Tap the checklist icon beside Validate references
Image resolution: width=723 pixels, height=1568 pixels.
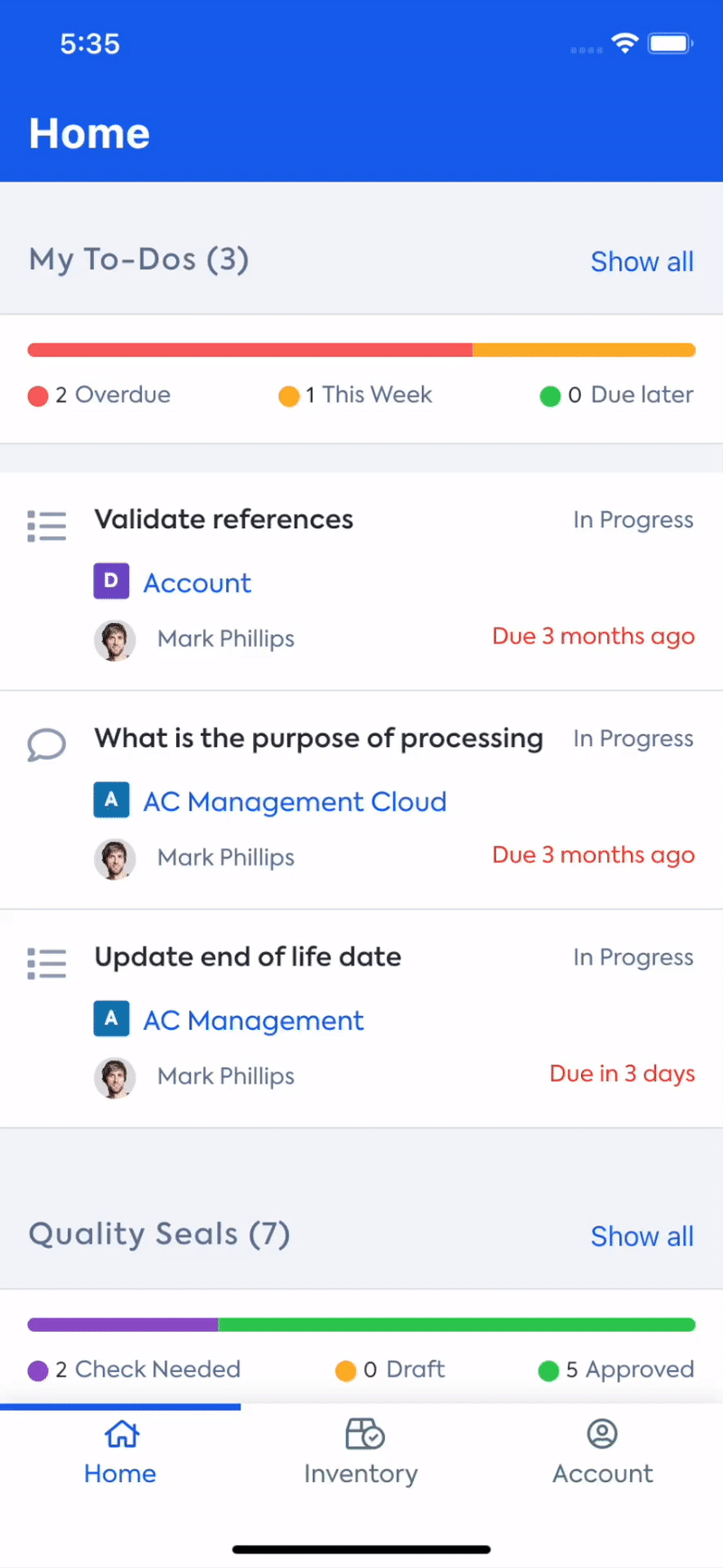point(47,525)
